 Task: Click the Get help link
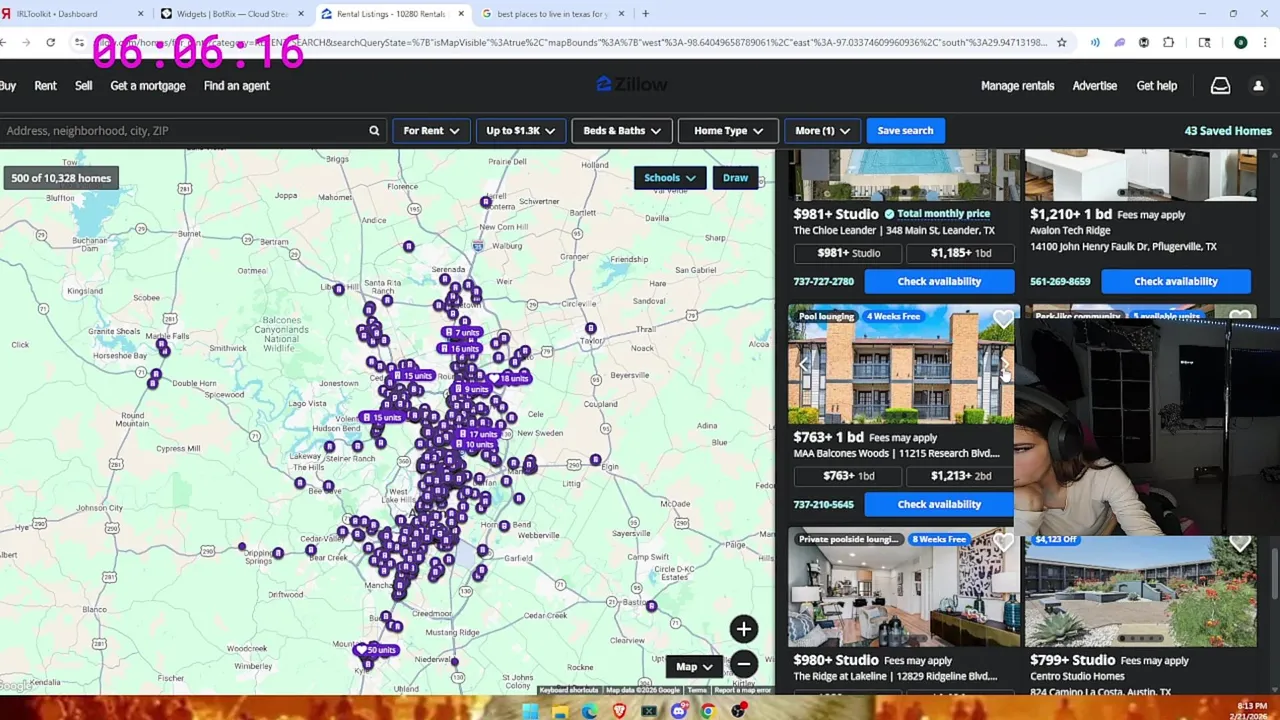1156,86
